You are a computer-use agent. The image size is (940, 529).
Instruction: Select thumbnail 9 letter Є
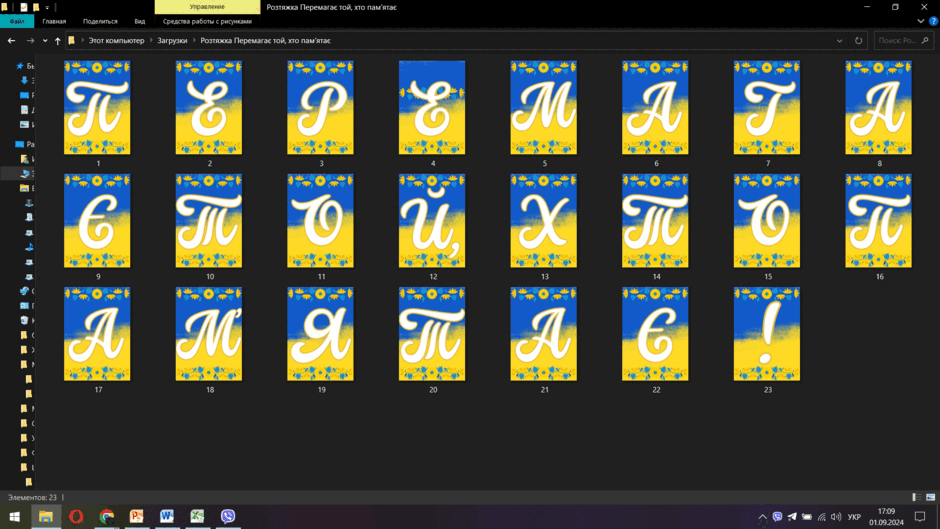[x=97, y=221]
